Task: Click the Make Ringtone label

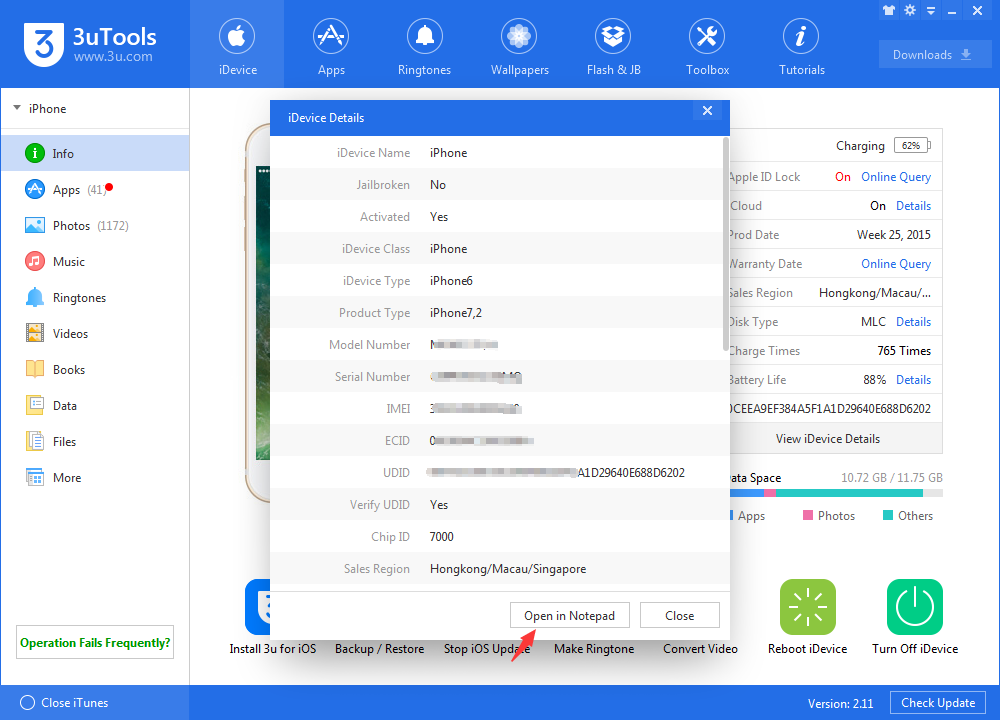Action: point(594,649)
